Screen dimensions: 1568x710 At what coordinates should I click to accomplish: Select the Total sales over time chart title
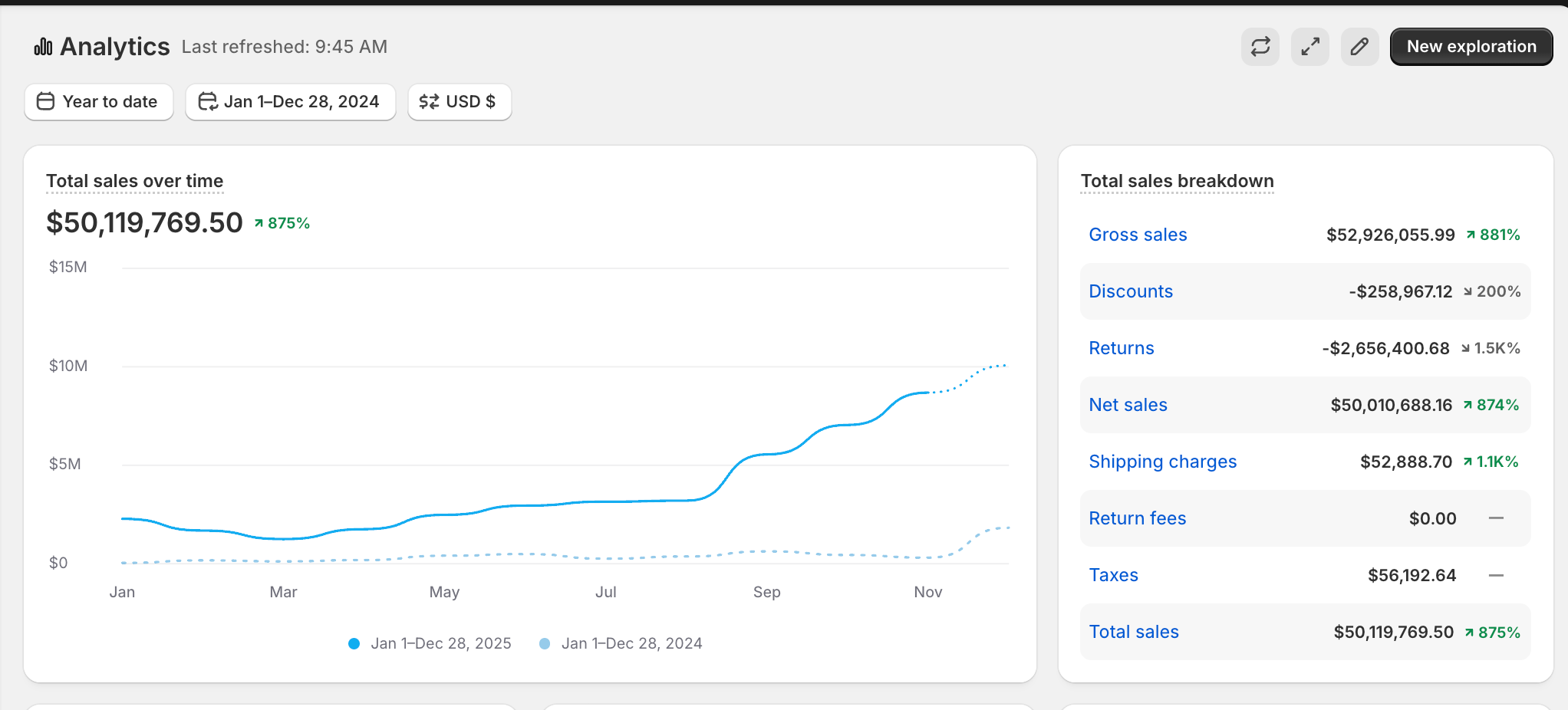coord(134,181)
